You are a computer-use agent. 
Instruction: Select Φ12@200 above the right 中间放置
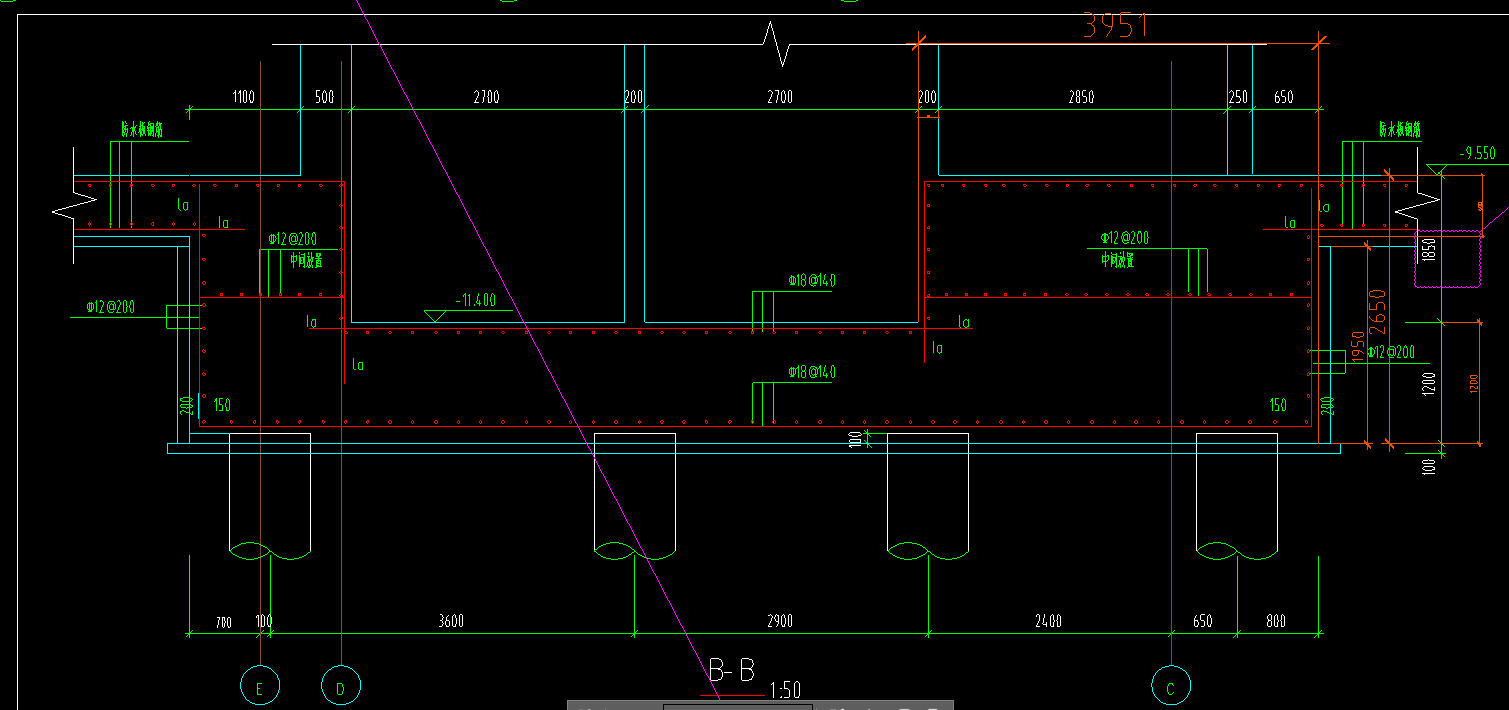coord(1125,238)
